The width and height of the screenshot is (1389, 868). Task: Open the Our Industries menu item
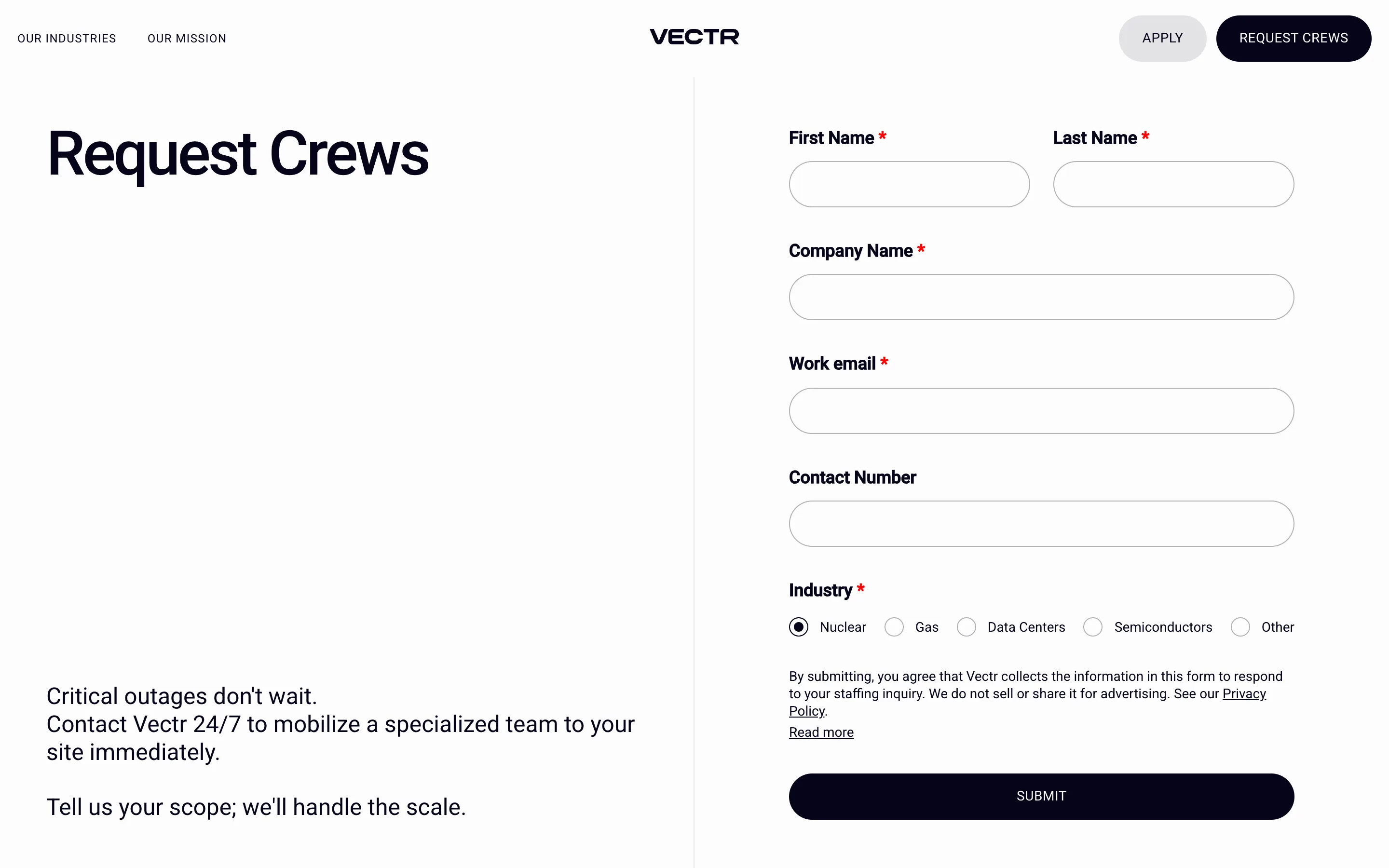pyautogui.click(x=67, y=39)
